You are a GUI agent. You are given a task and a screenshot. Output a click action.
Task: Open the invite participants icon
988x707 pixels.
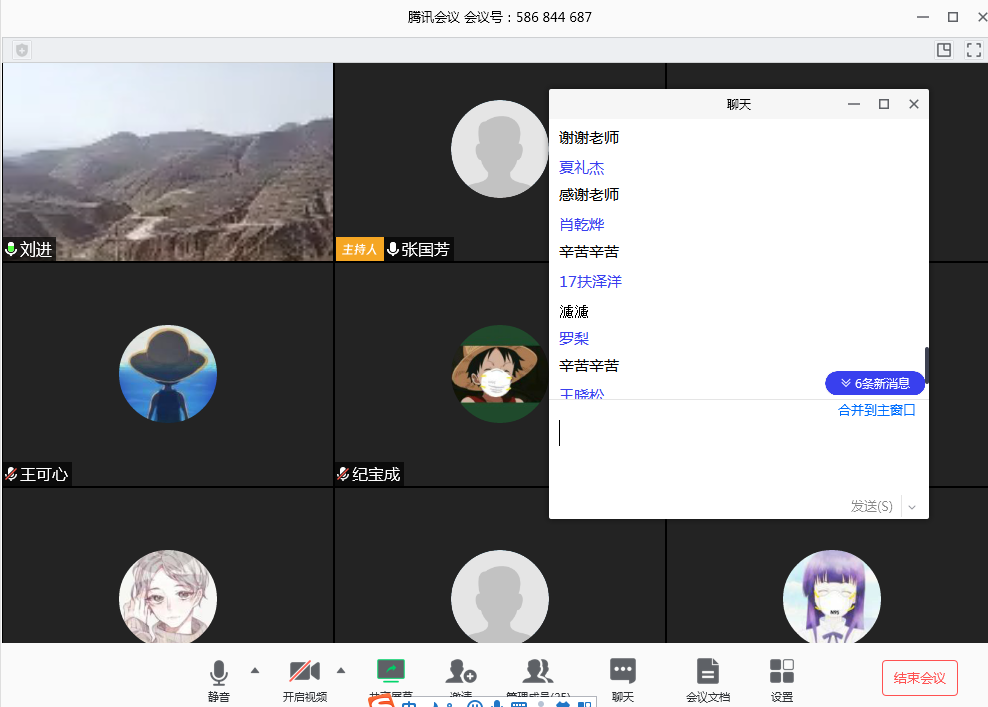[x=461, y=672]
